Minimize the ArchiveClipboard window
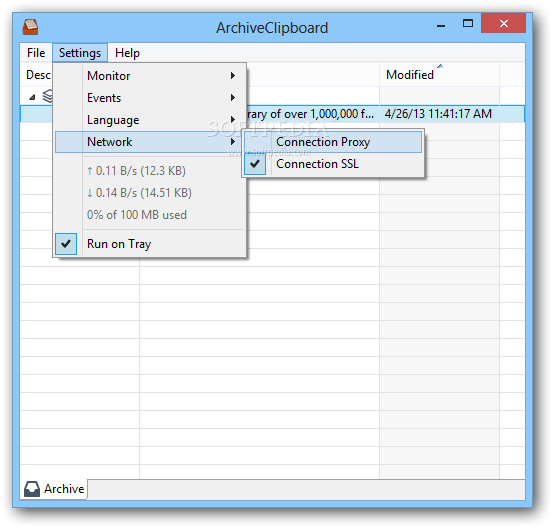The width and height of the screenshot is (553, 528). click(x=441, y=25)
